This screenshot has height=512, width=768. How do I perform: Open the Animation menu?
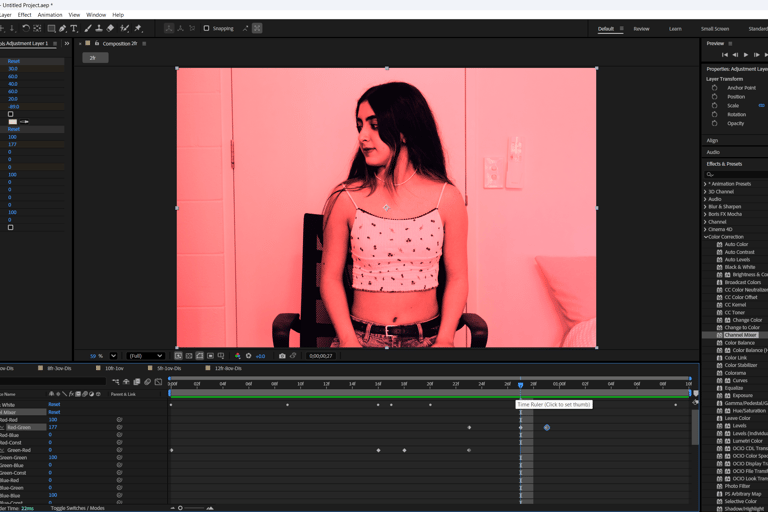point(50,15)
